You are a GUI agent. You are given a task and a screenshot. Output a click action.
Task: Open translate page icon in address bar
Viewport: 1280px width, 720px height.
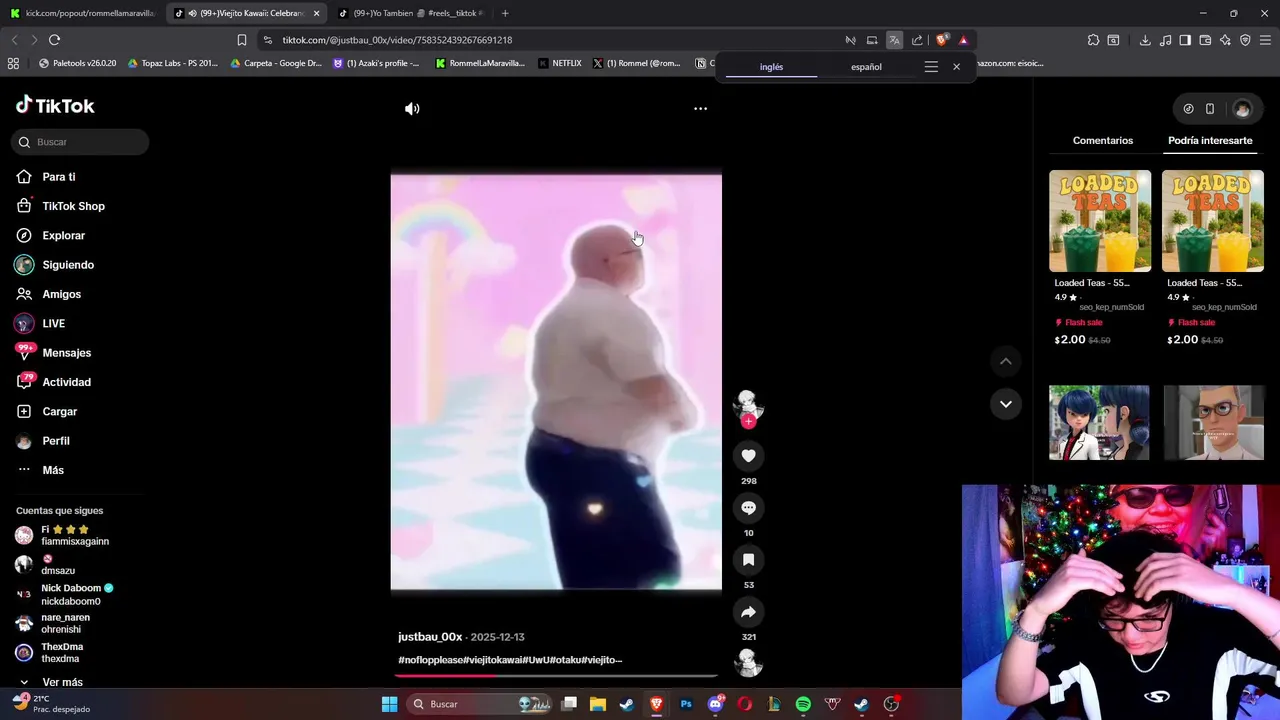point(894,40)
